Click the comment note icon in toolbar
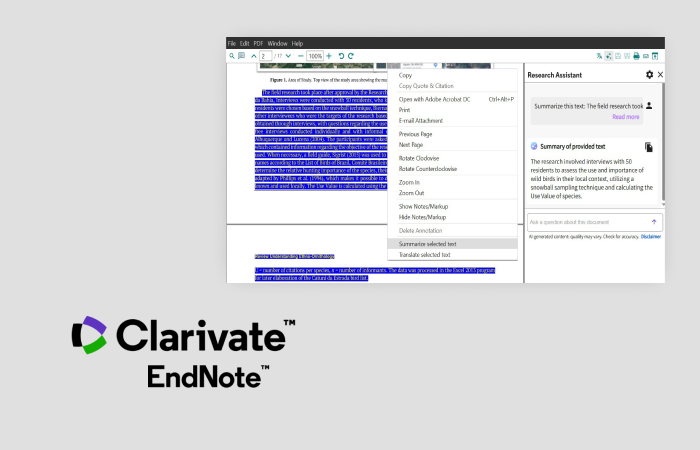The height and width of the screenshot is (450, 700). (241, 56)
